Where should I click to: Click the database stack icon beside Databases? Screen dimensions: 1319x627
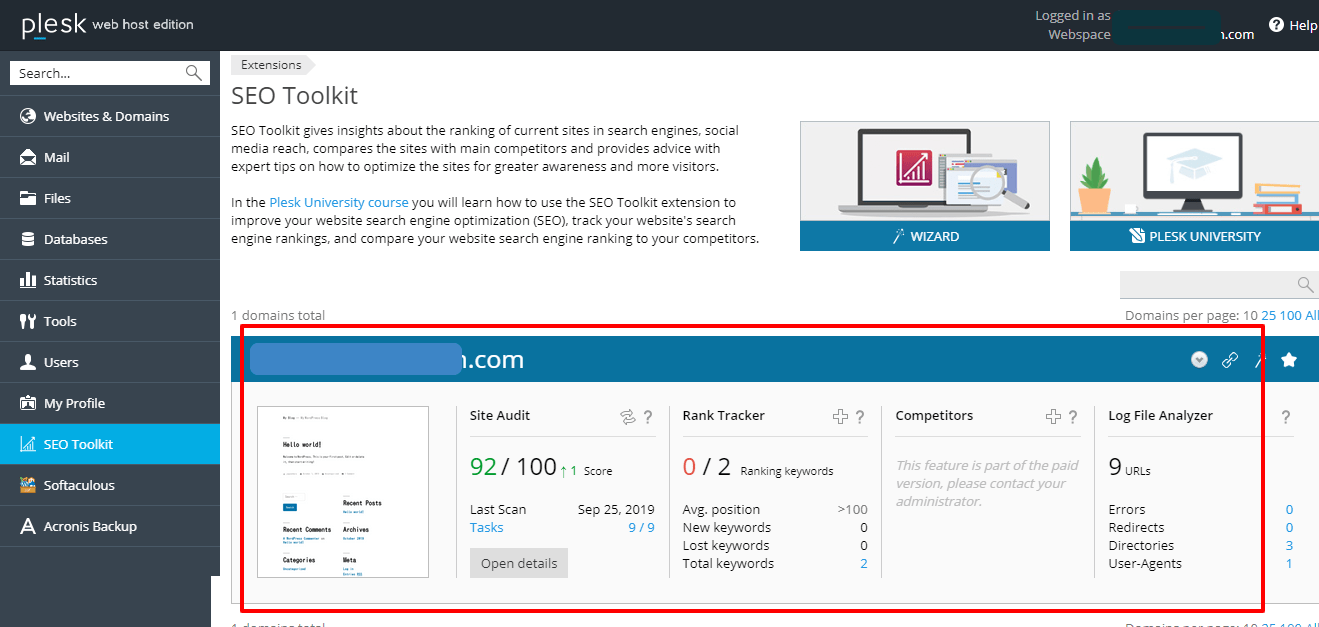(28, 239)
